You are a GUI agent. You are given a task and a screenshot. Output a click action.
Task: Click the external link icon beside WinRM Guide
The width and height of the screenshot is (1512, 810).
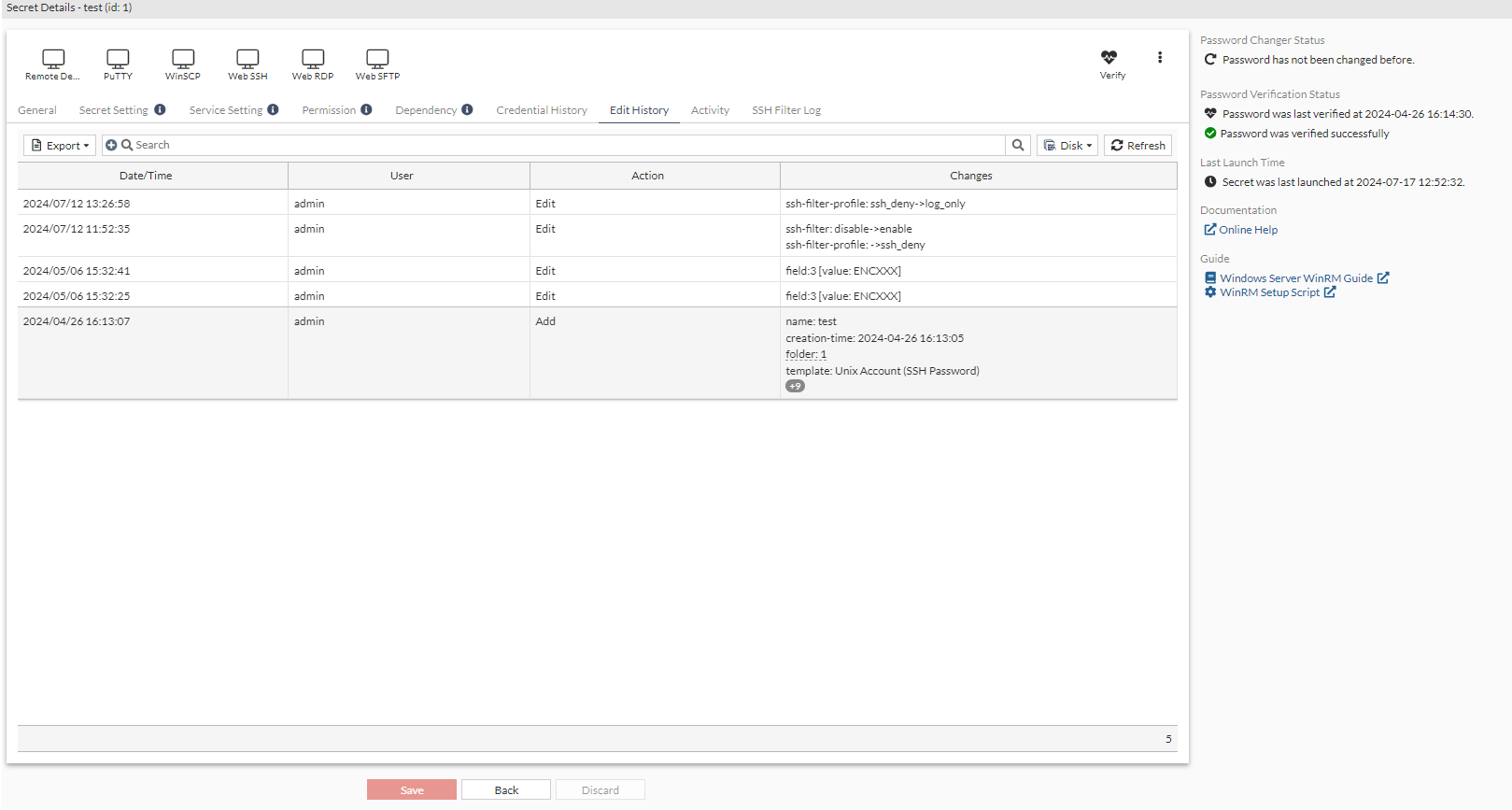[1383, 277]
